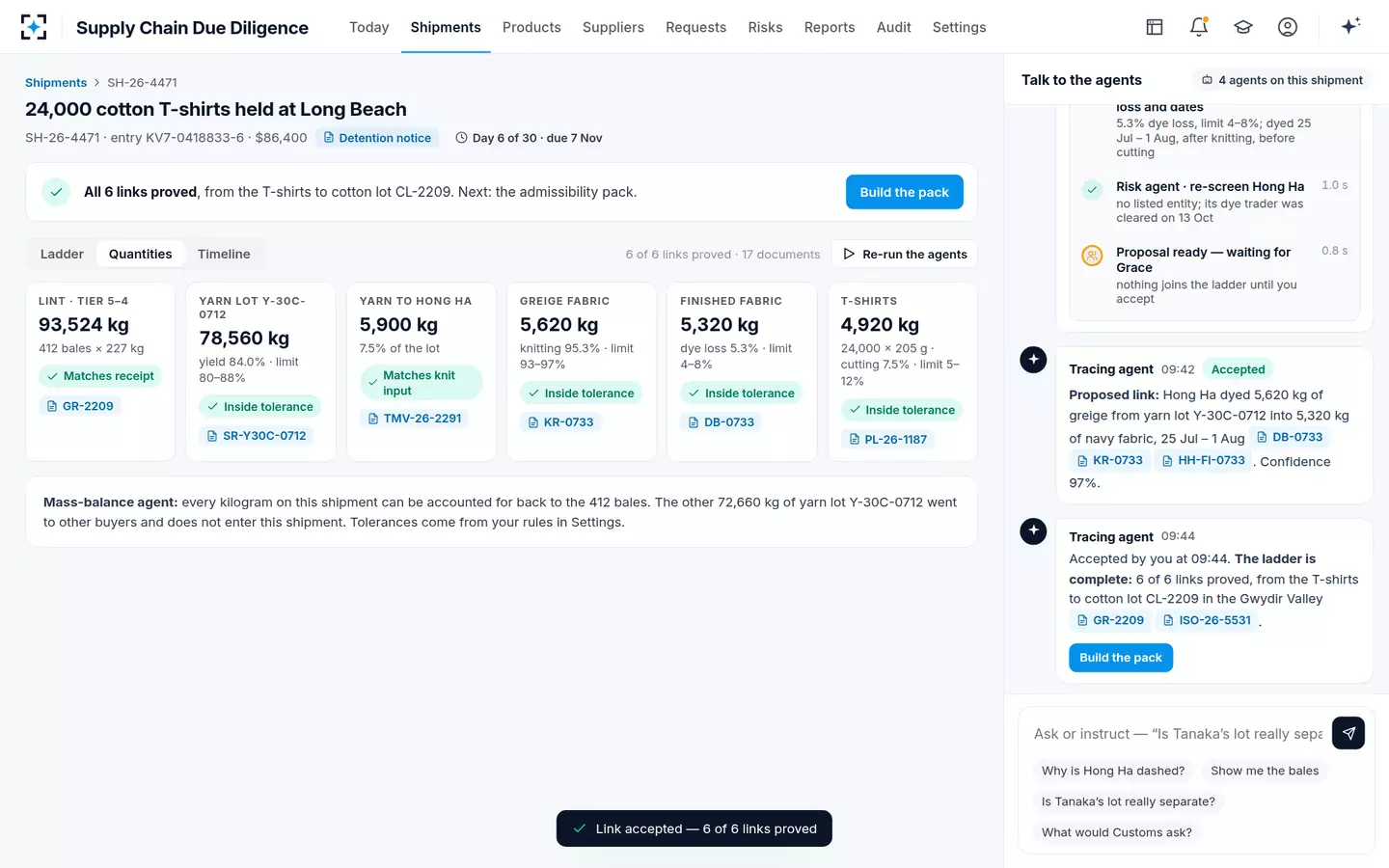Focus the Ask or instruct input
Screen dimensions: 1389x868
1179,734
